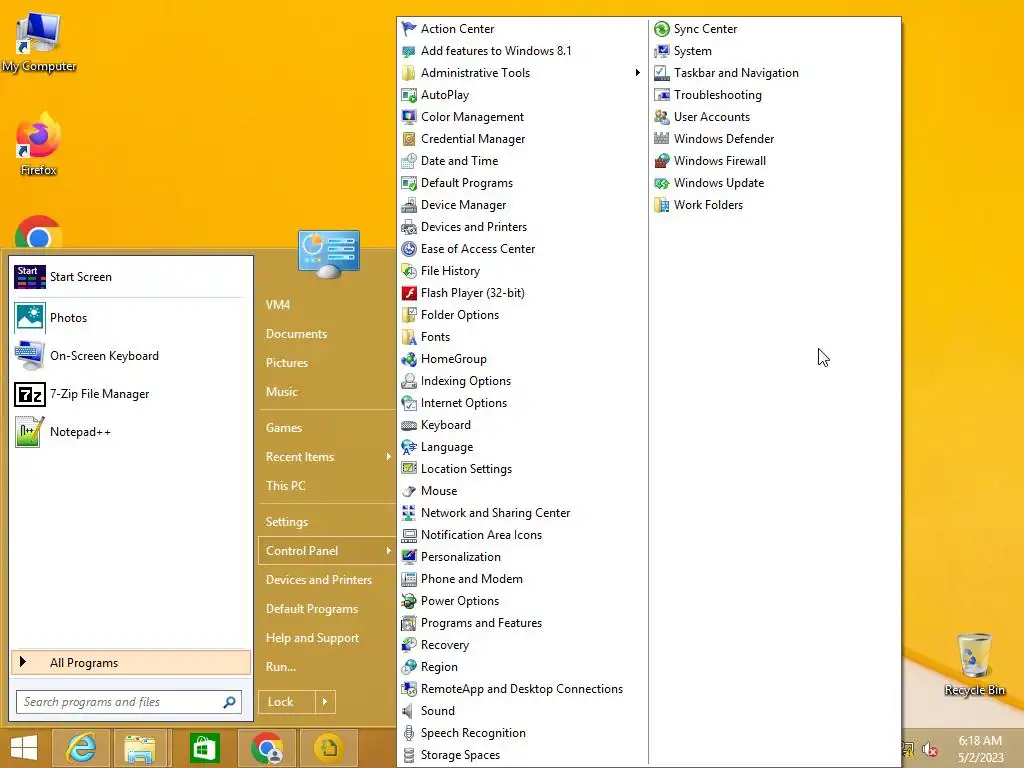The image size is (1024, 768).
Task: Open the Photos app icon
Action: pyautogui.click(x=30, y=318)
